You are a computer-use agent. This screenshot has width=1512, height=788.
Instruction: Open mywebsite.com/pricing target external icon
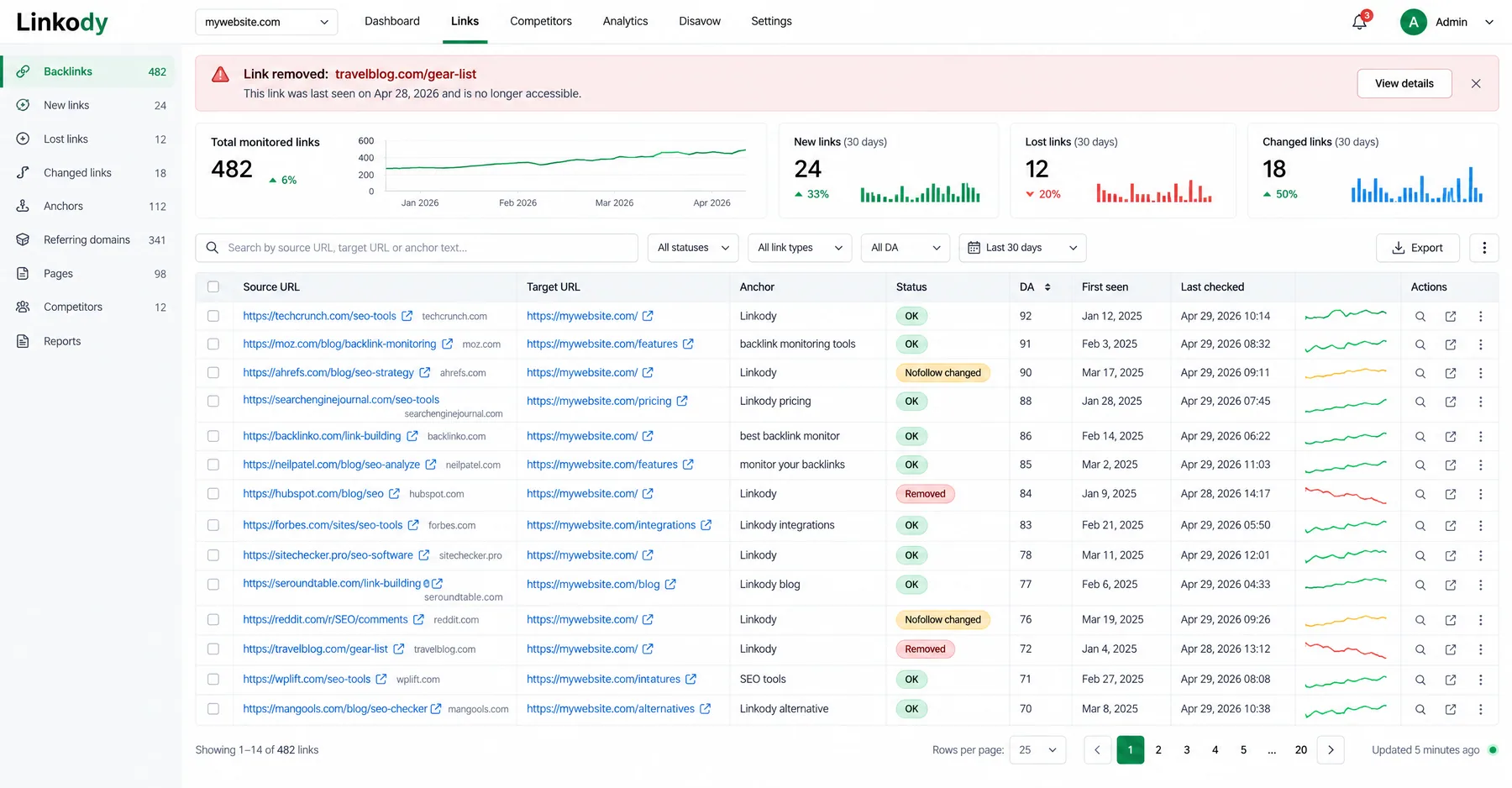(682, 401)
